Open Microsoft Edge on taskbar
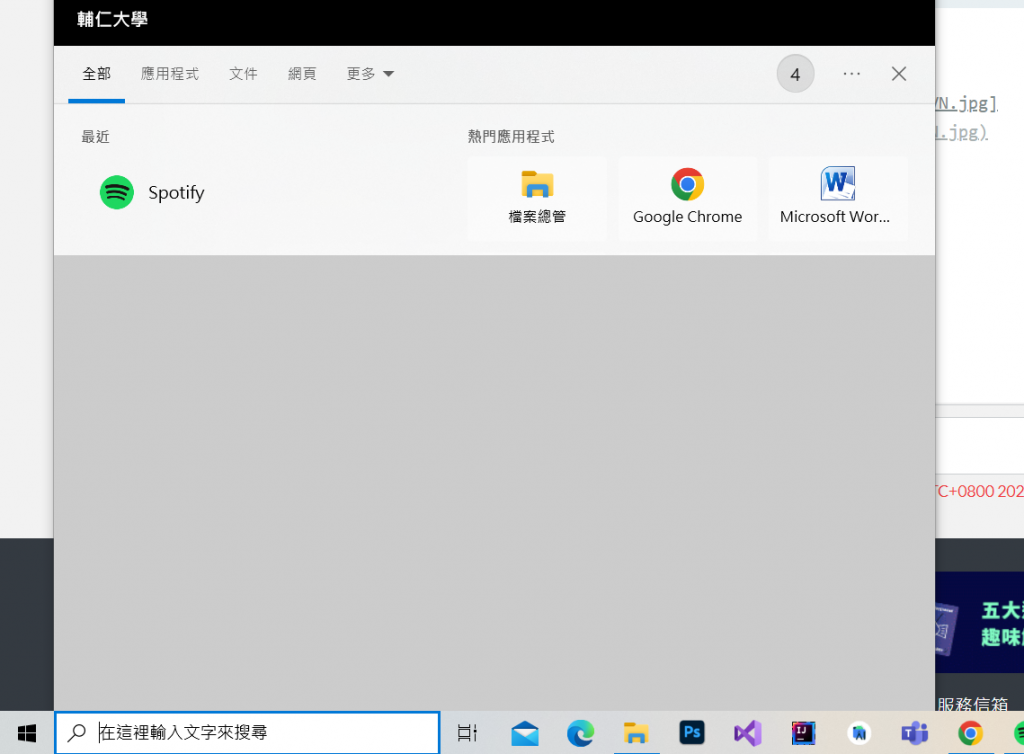1024x754 pixels. 580,734
